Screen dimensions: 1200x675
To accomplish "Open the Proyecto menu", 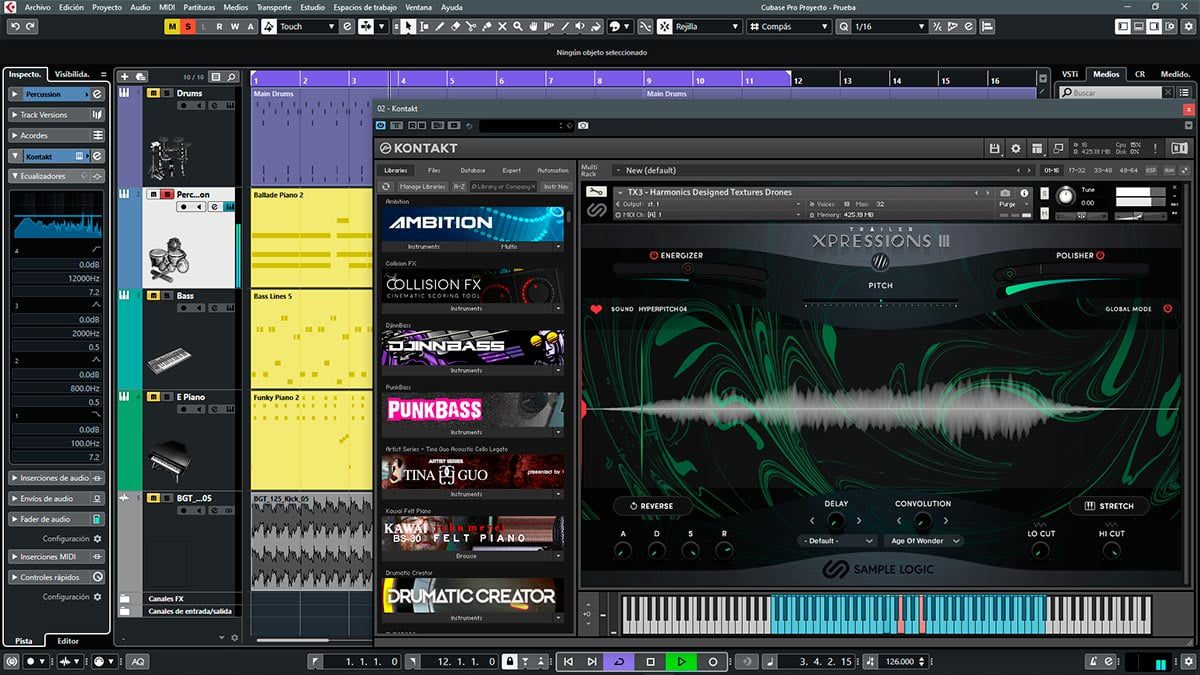I will click(x=107, y=7).
